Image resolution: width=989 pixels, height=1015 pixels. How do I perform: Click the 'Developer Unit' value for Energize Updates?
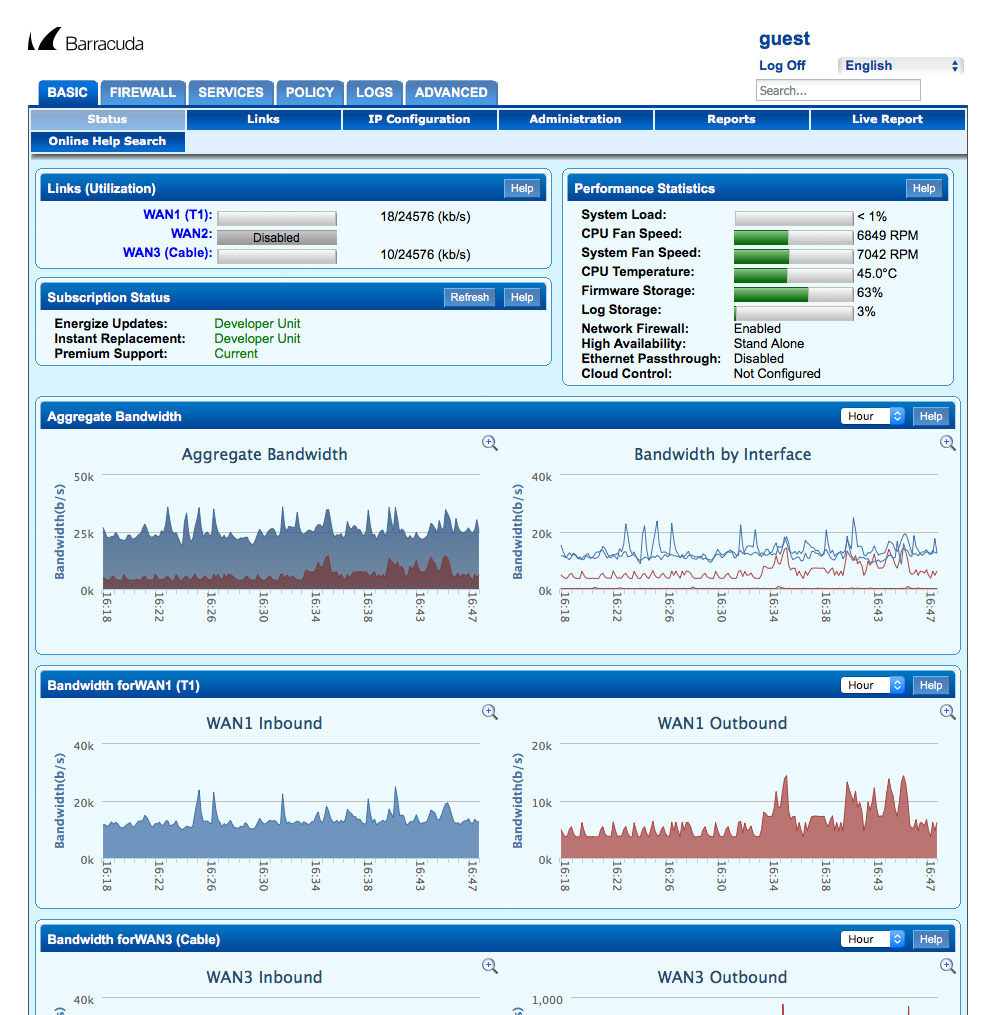click(257, 324)
